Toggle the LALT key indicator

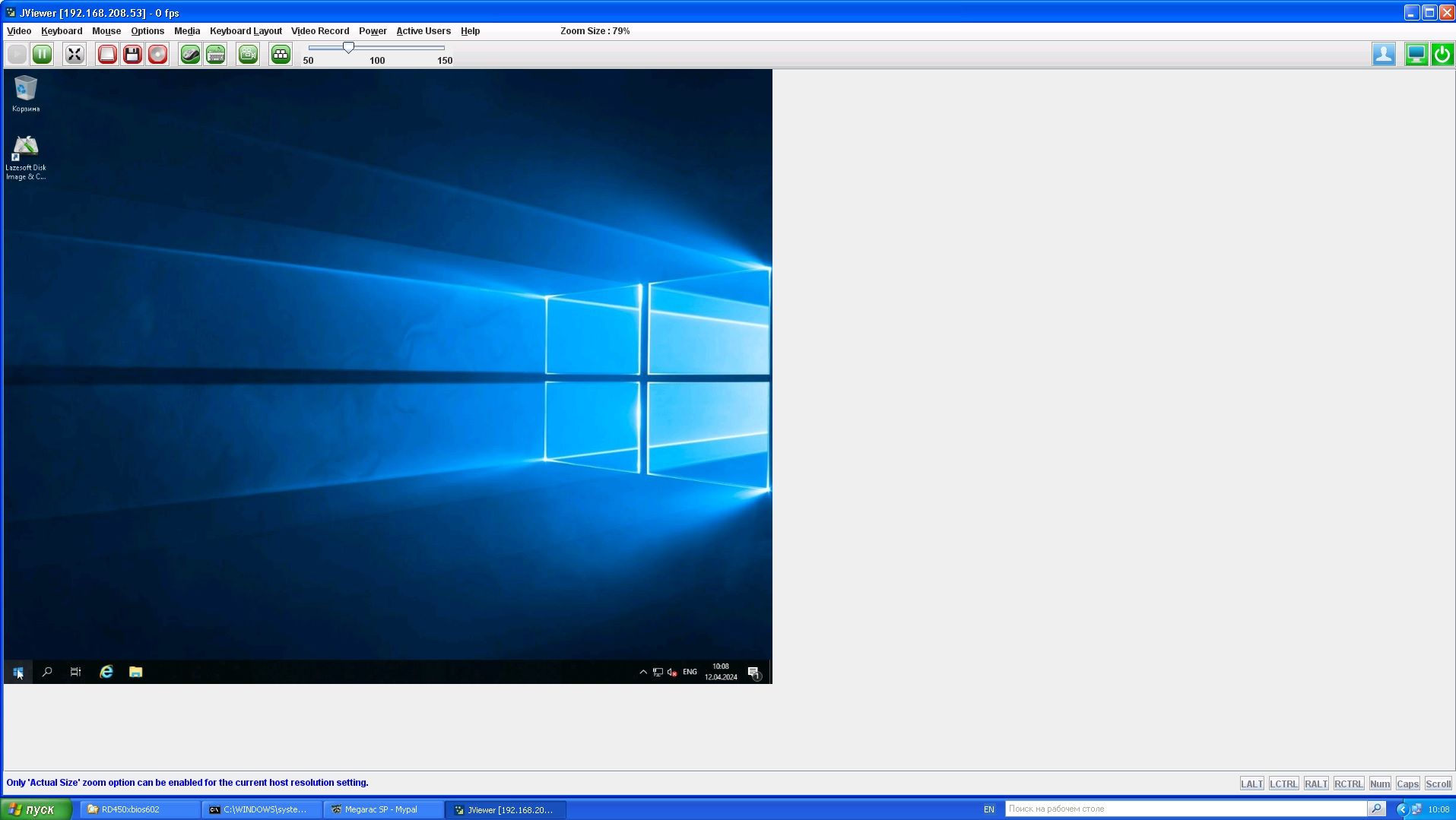(x=1251, y=784)
